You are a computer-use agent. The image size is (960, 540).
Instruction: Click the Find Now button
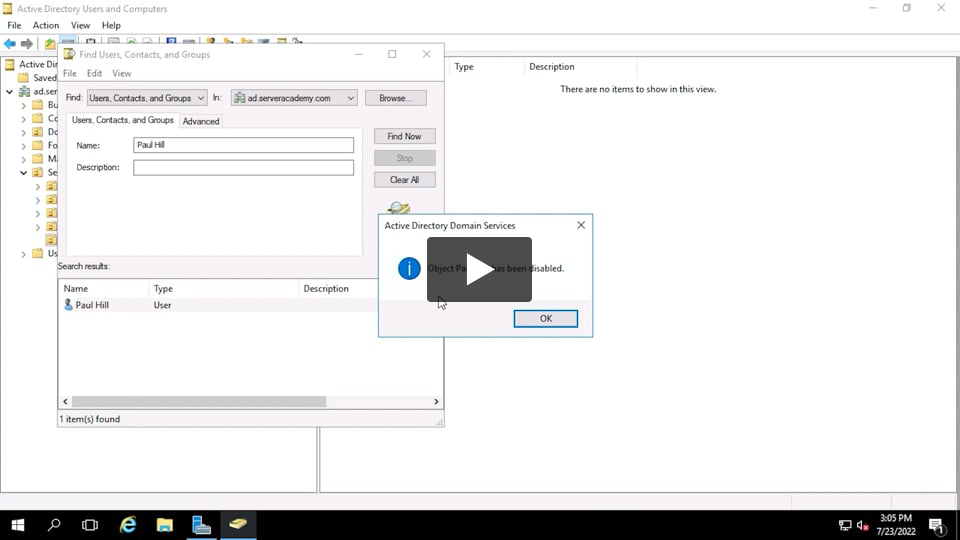click(404, 136)
